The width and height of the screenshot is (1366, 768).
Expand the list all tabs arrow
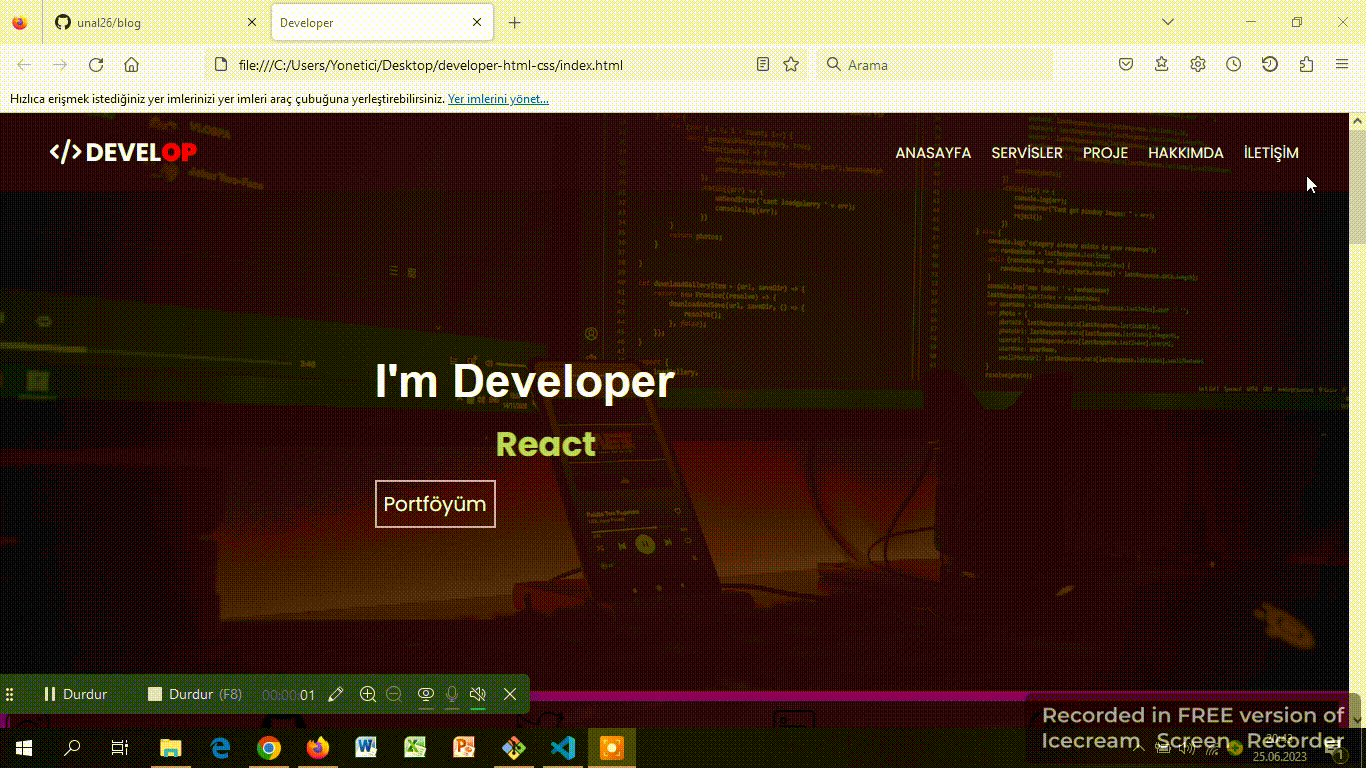(1168, 22)
